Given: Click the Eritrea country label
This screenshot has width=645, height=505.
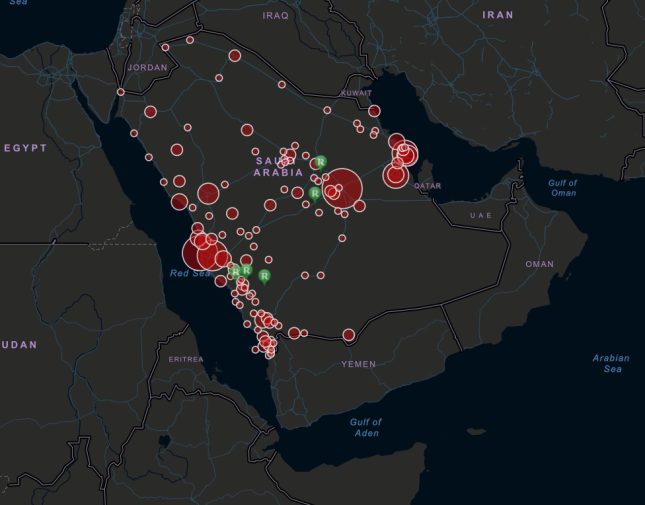Looking at the screenshot, I should pos(185,358).
